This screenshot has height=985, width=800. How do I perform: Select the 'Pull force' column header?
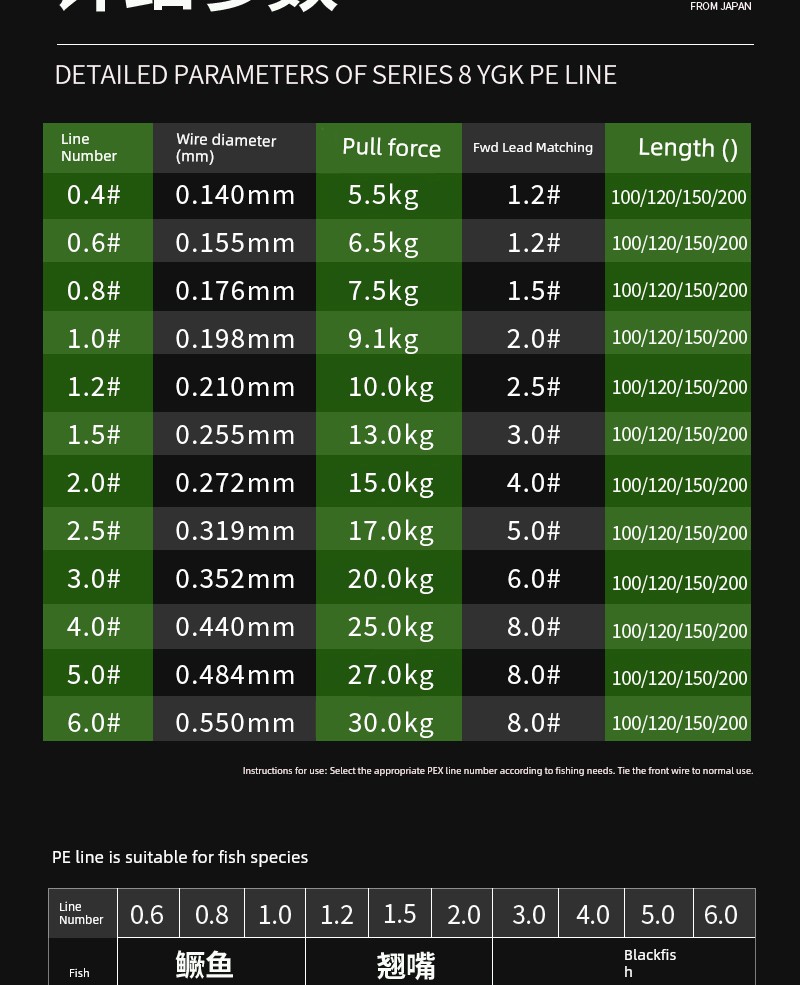390,148
